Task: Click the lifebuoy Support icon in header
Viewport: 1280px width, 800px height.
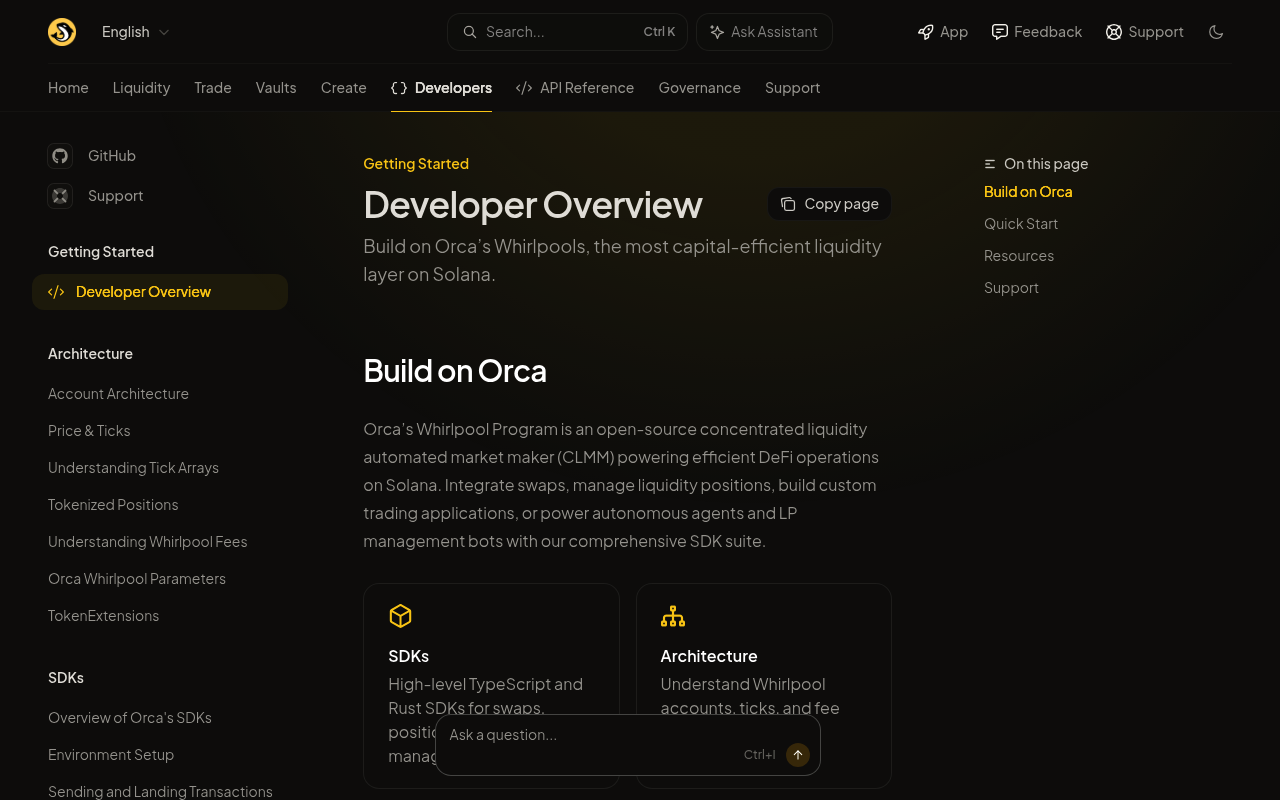Action: tap(1114, 32)
